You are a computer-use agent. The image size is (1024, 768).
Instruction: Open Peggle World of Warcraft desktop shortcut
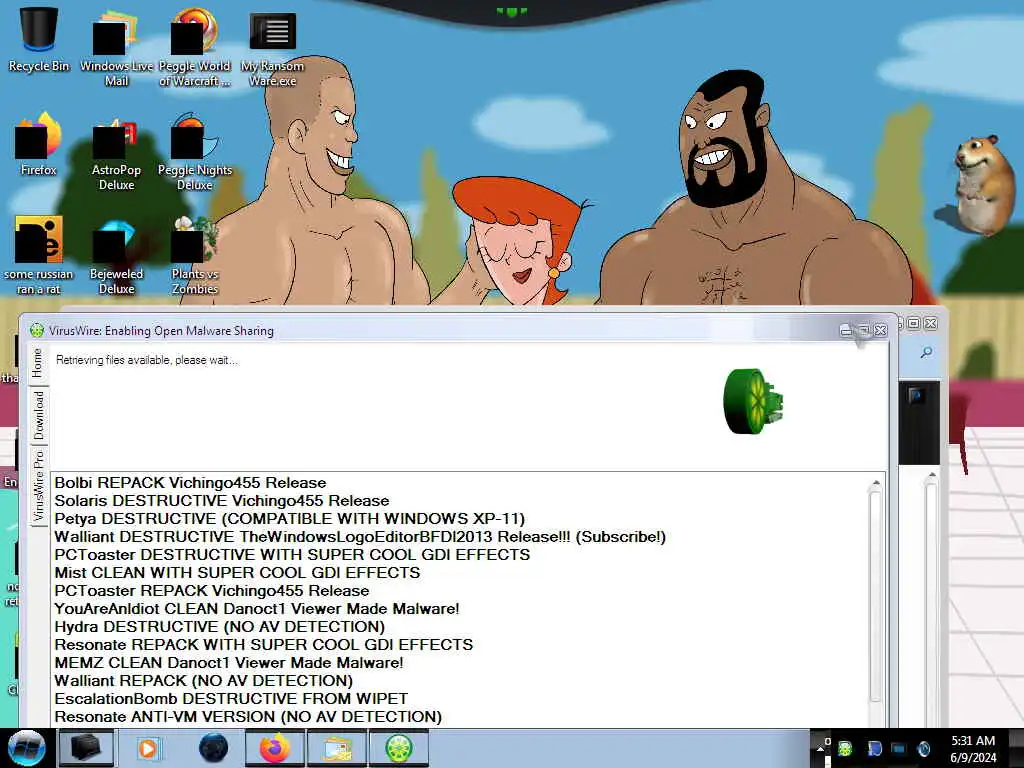pos(195,47)
